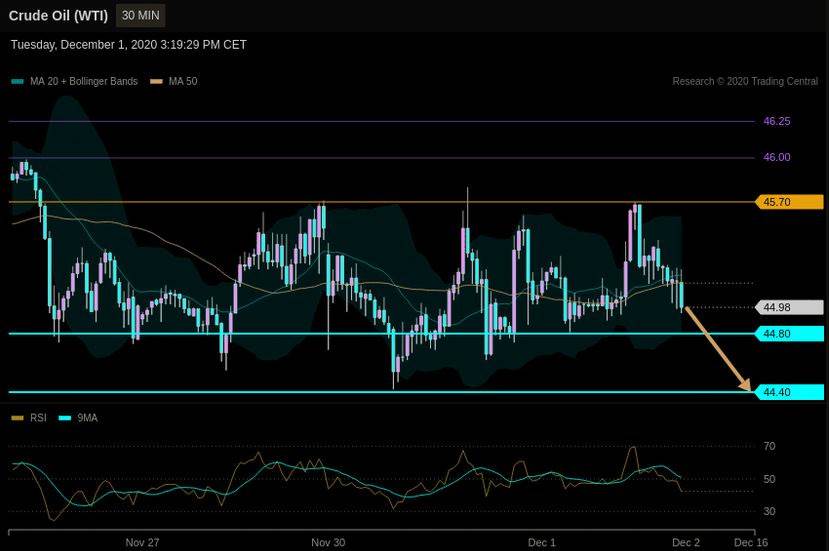Click the MA 50 legend color swatch
Screen dimensions: 829x551
156,81
